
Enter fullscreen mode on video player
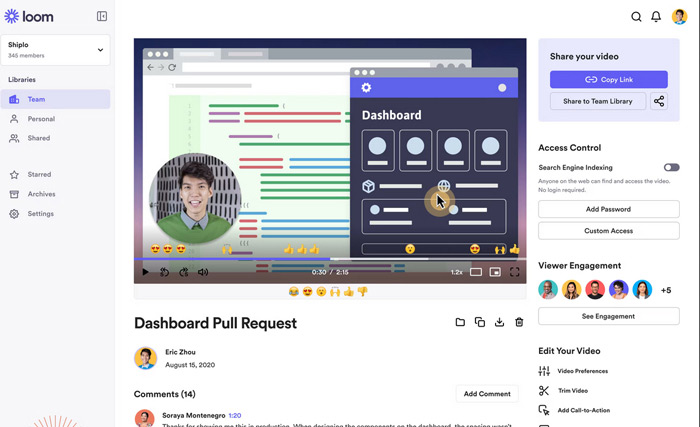point(515,271)
